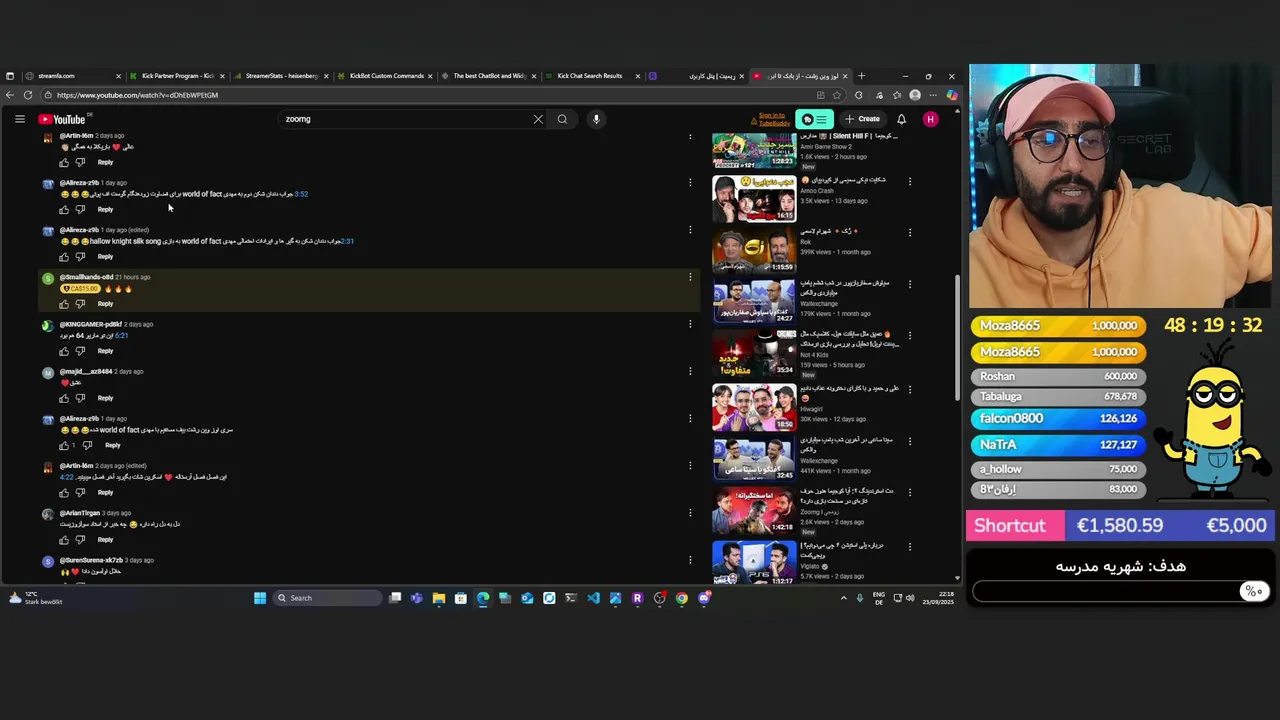Open options menu for @KINGGAMER-pd8kf comment

click(x=690, y=323)
